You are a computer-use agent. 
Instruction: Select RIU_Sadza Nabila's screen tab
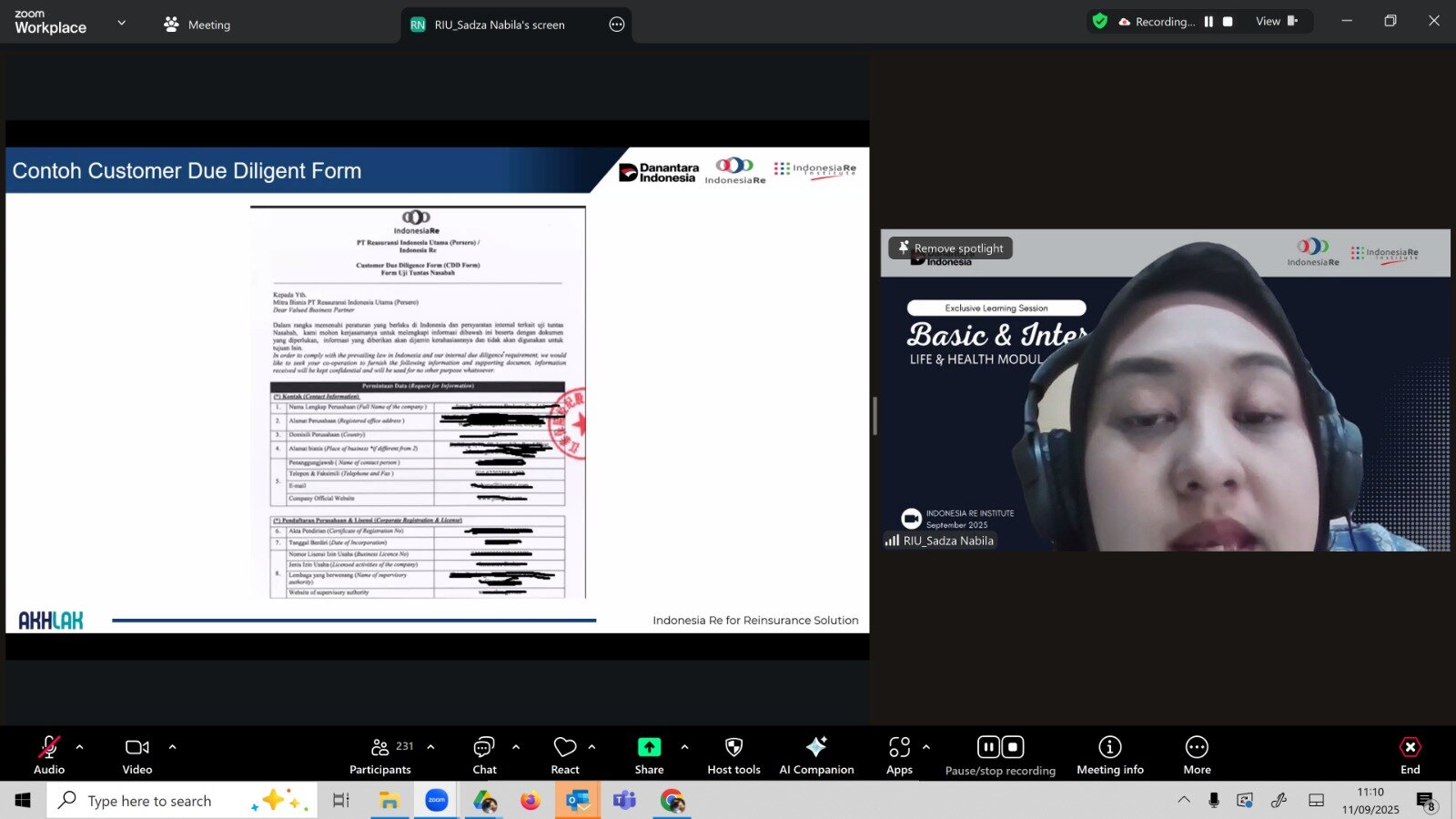(499, 25)
